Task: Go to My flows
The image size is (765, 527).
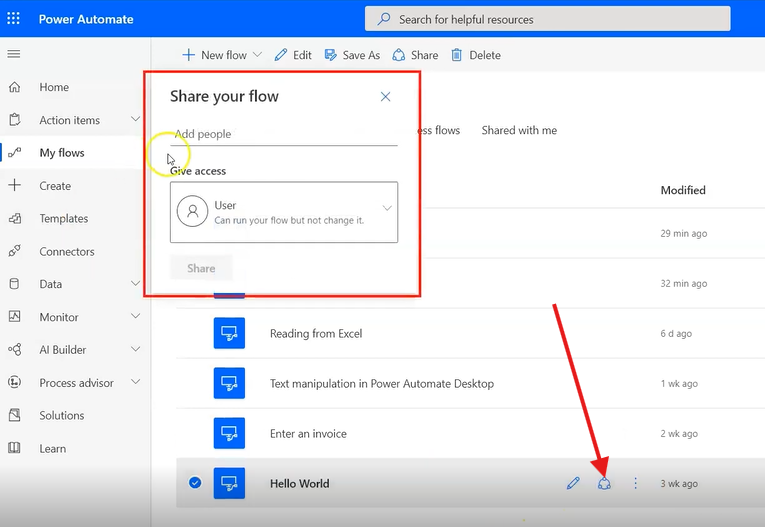Action: [62, 153]
